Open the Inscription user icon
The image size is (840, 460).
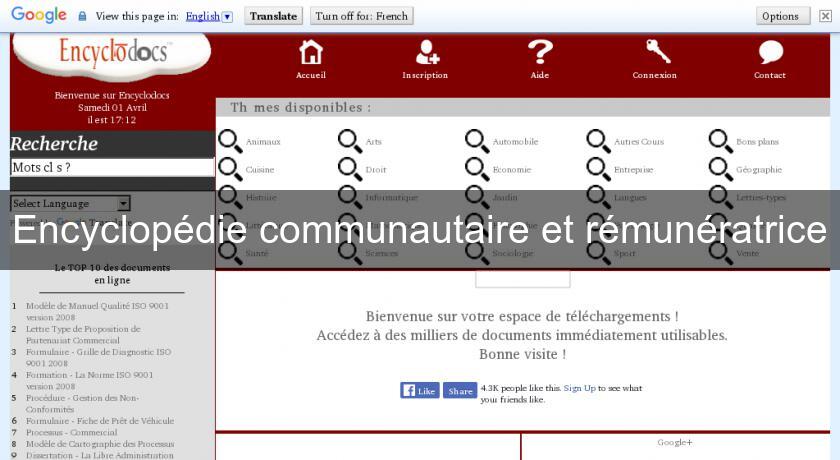coord(426,52)
